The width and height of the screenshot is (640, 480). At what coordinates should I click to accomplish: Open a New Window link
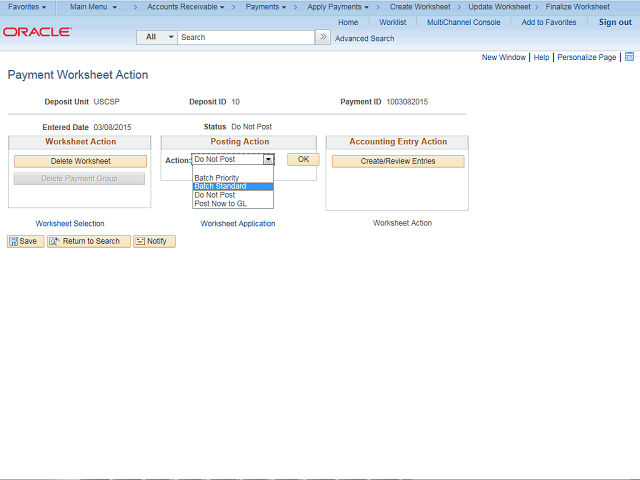pos(503,57)
